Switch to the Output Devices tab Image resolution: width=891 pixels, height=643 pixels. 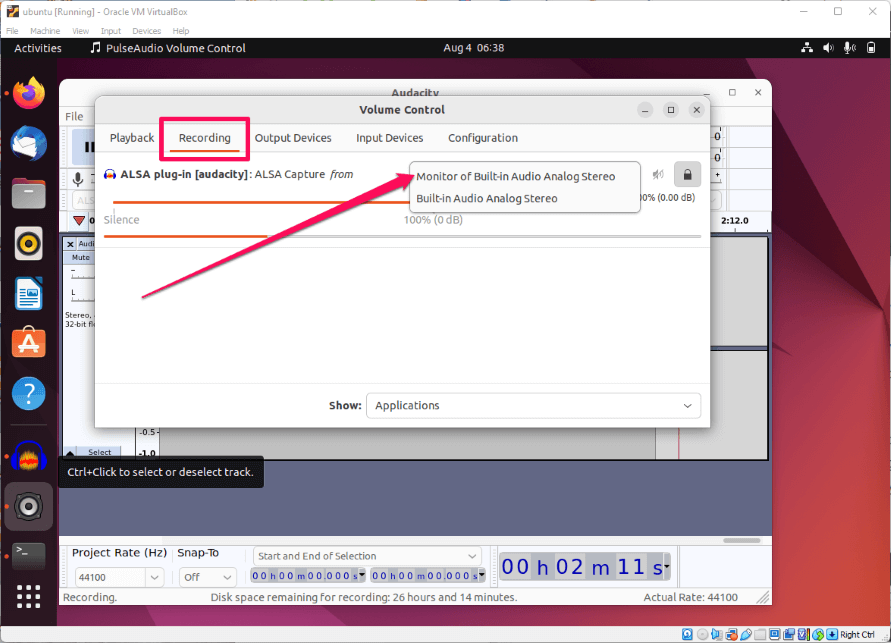(293, 138)
